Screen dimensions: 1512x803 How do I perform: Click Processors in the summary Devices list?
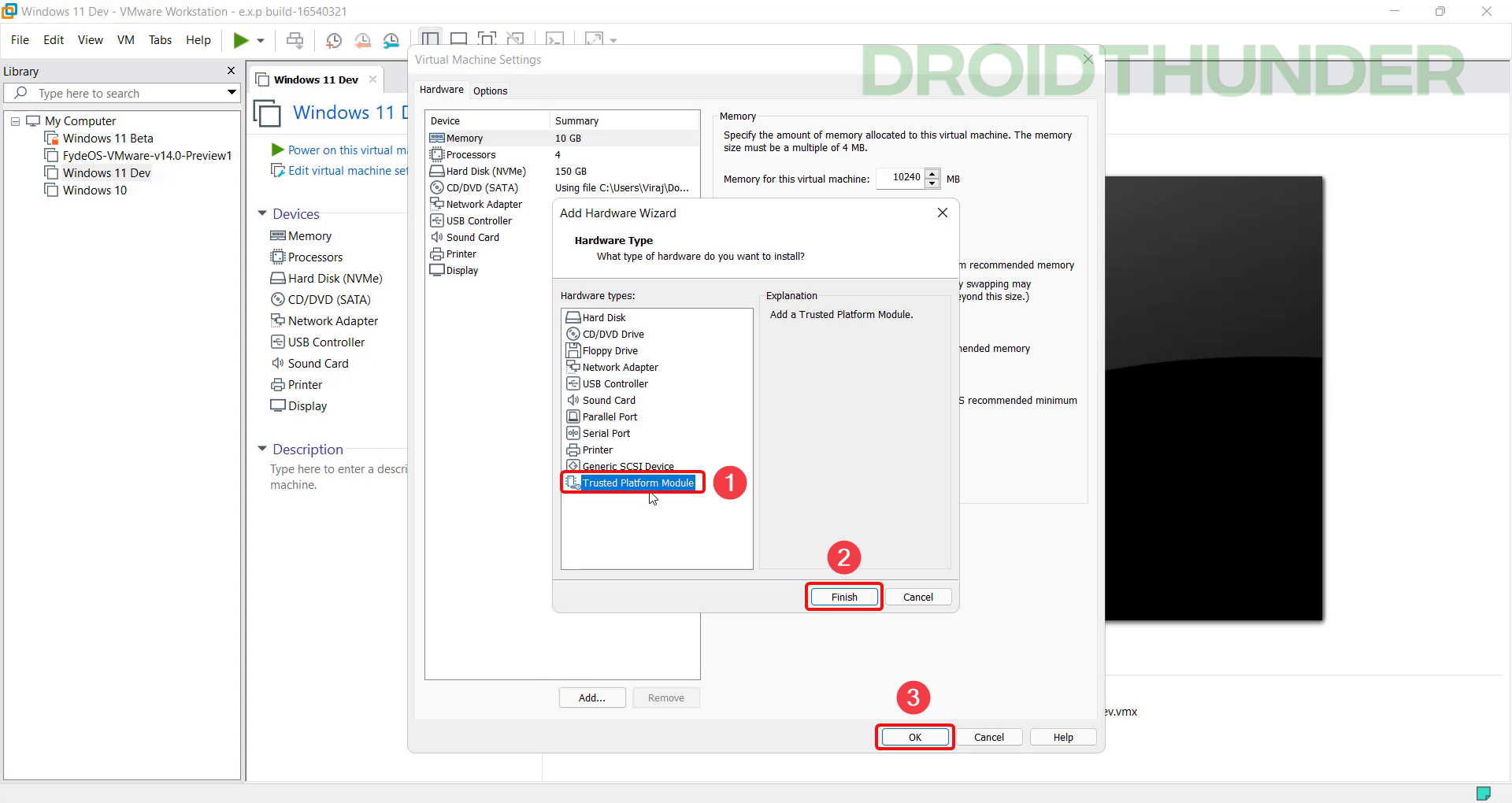[x=315, y=257]
